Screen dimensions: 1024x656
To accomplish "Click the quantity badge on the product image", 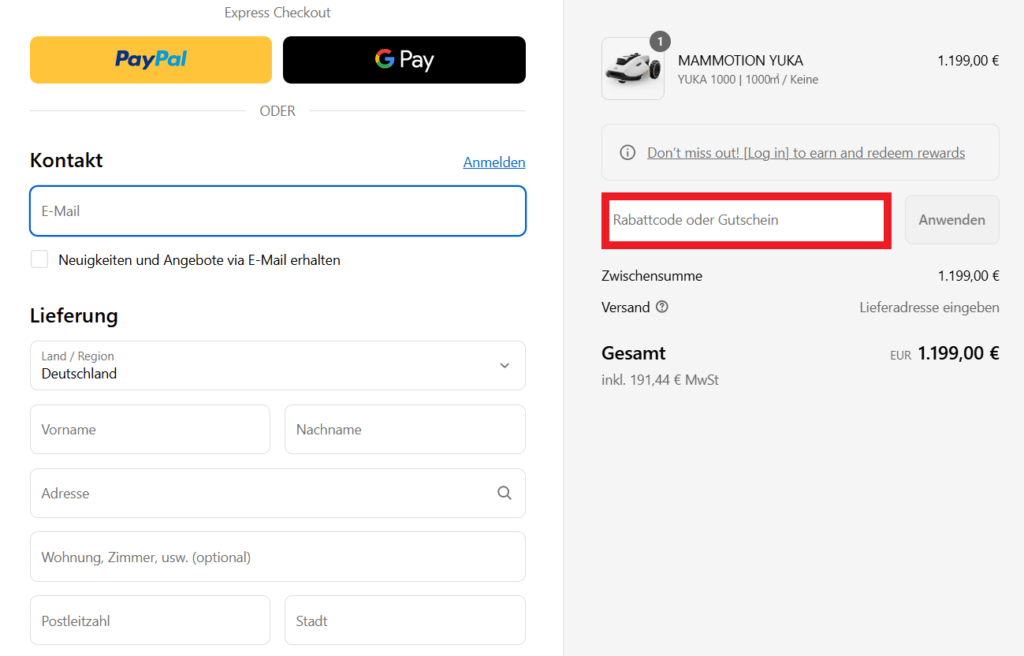I will point(660,42).
